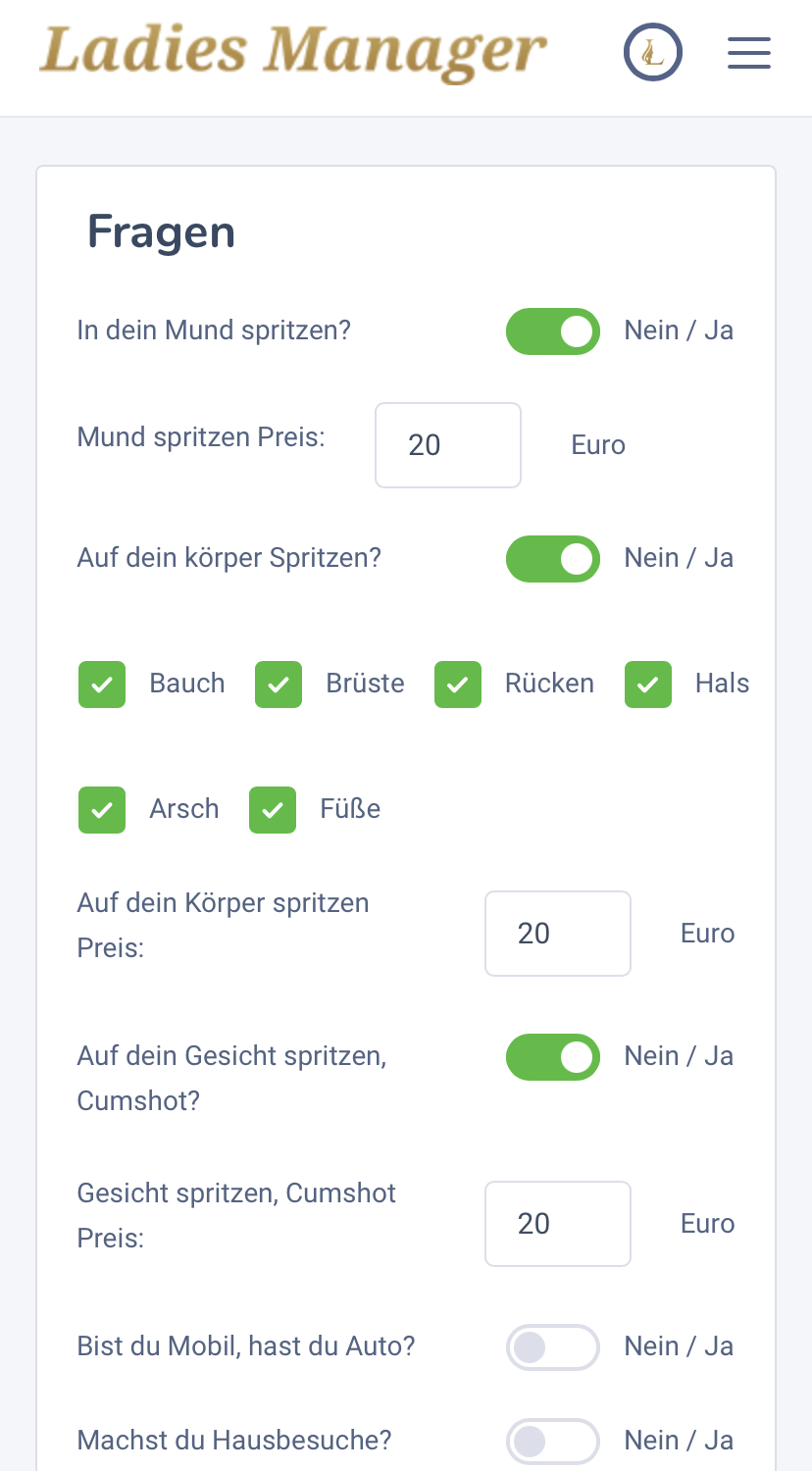Click the Fragen heading
The image size is (812, 1471).
(161, 232)
